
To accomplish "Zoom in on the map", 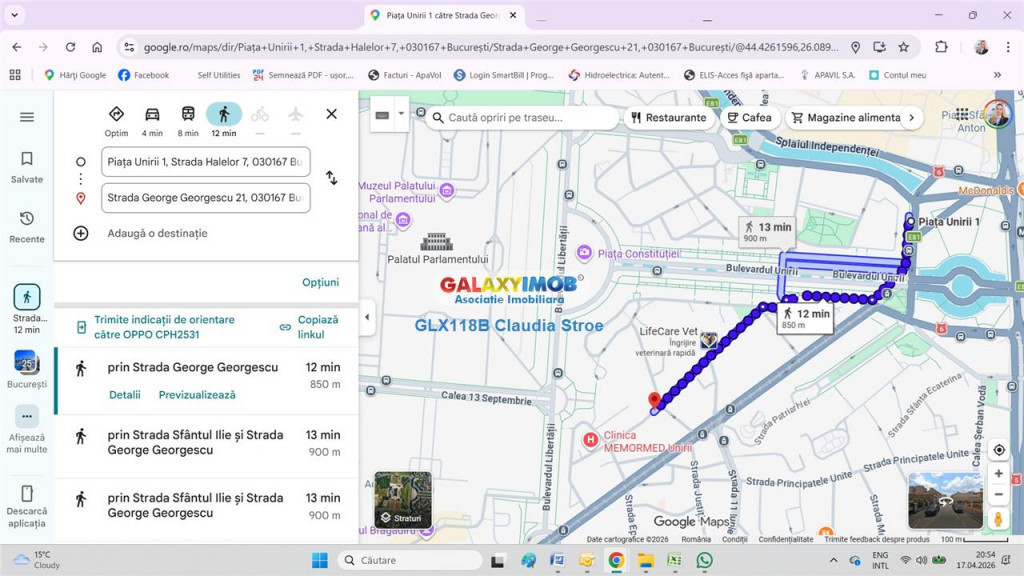I will point(998,473).
